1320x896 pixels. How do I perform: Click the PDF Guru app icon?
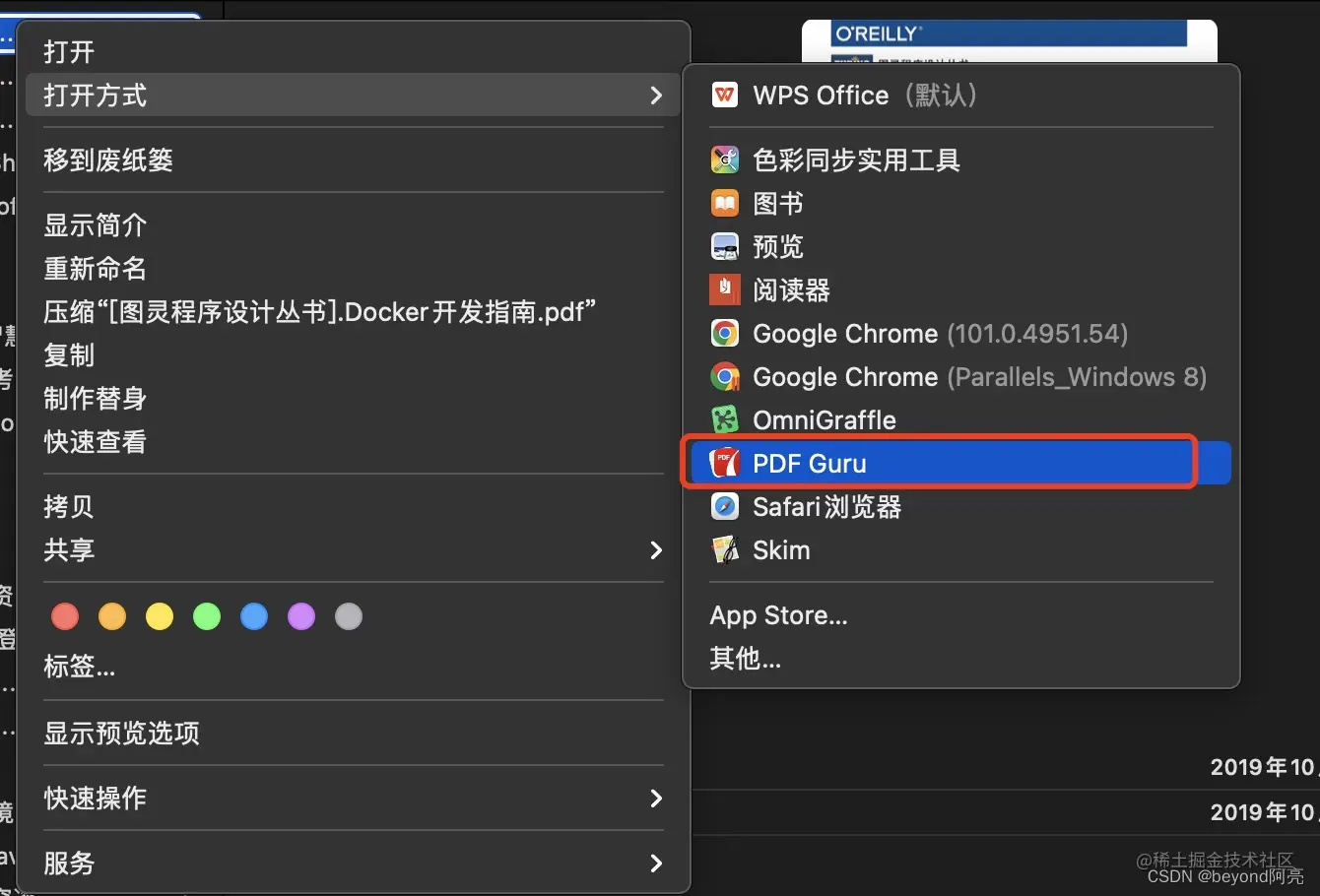click(x=725, y=464)
